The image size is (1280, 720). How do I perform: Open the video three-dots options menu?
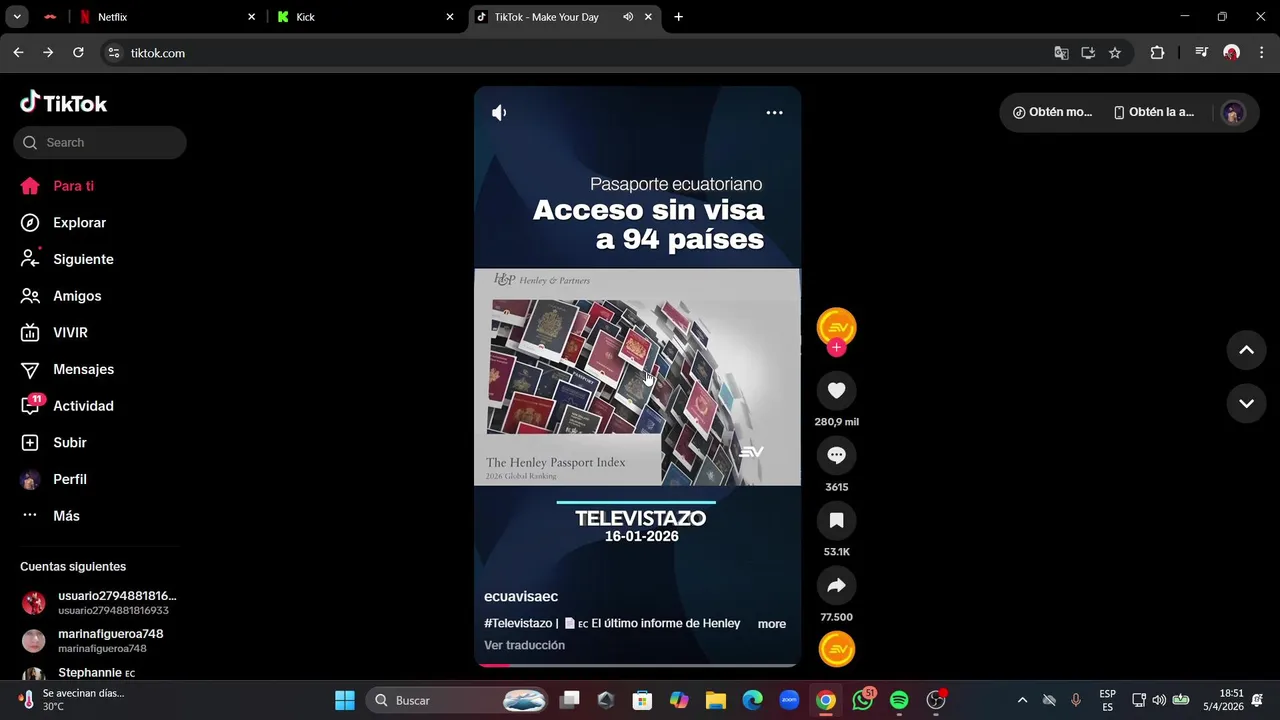(774, 113)
